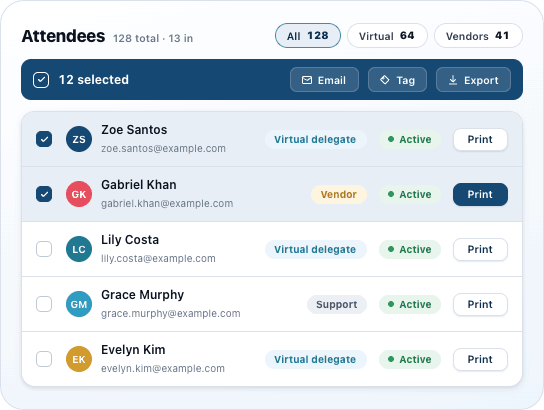The image size is (544, 410).
Task: Check the Grace Murphy row checkbox
Action: pyautogui.click(x=44, y=304)
